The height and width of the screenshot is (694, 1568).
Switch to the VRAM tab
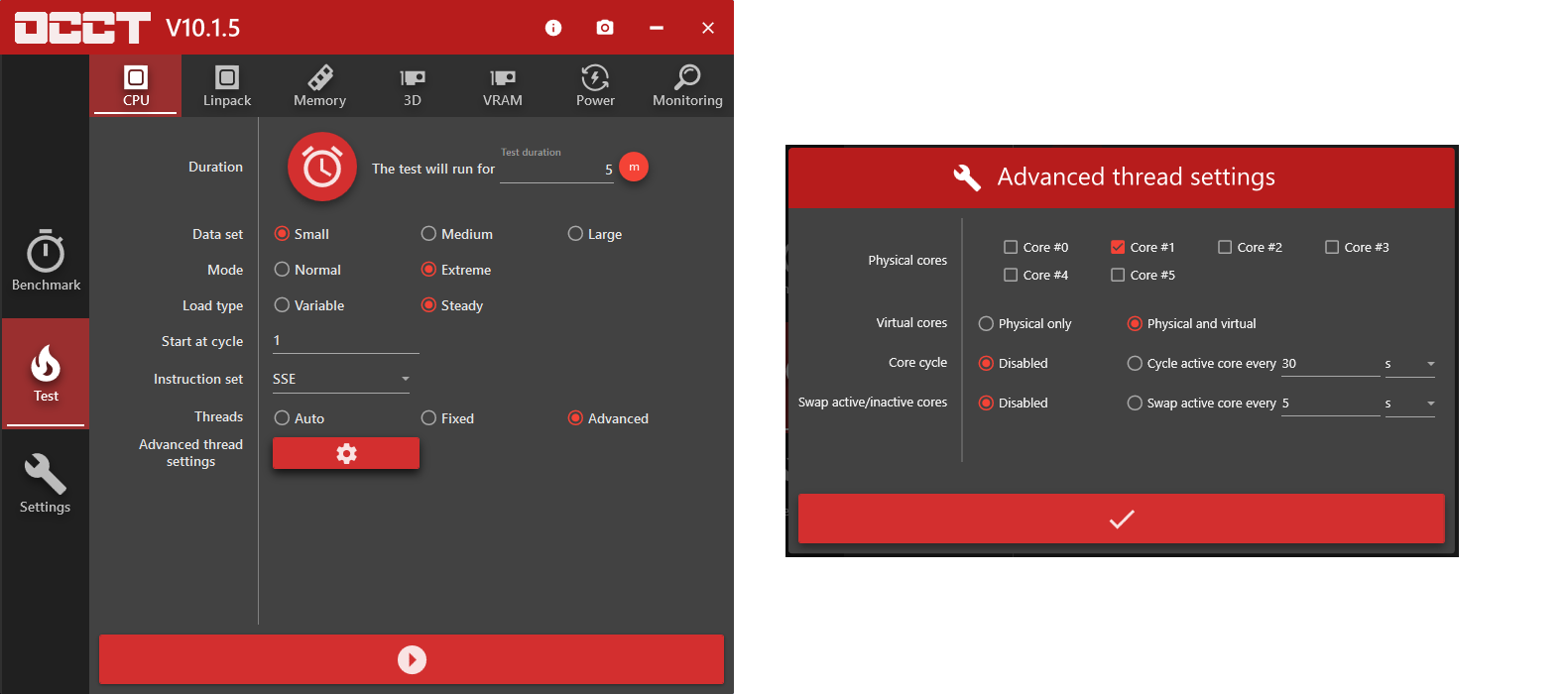click(503, 85)
